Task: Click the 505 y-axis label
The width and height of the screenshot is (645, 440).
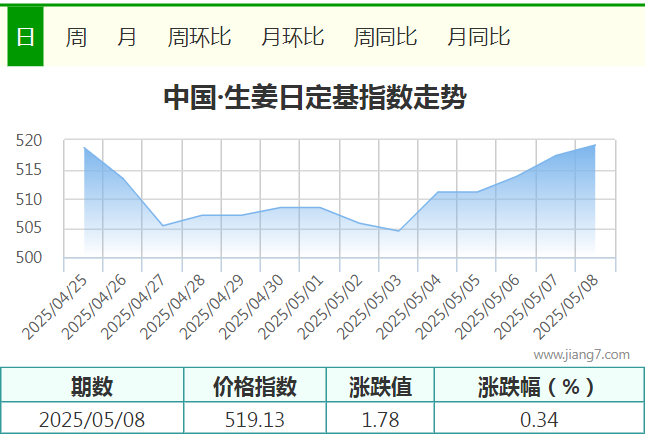Action: (29, 227)
